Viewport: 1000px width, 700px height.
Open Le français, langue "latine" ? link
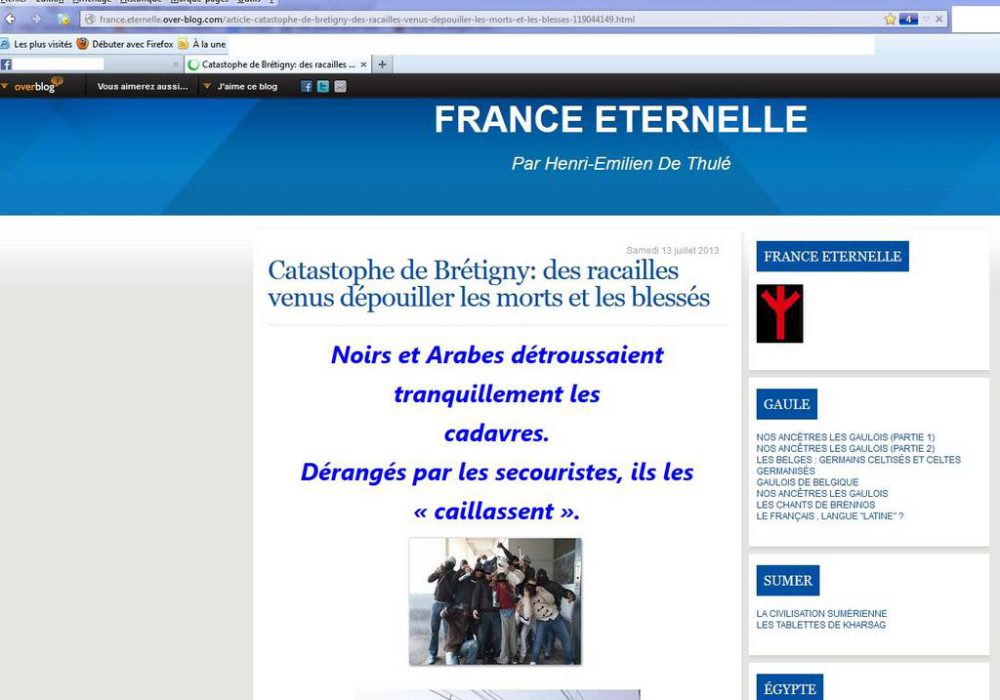pyautogui.click(x=830, y=516)
